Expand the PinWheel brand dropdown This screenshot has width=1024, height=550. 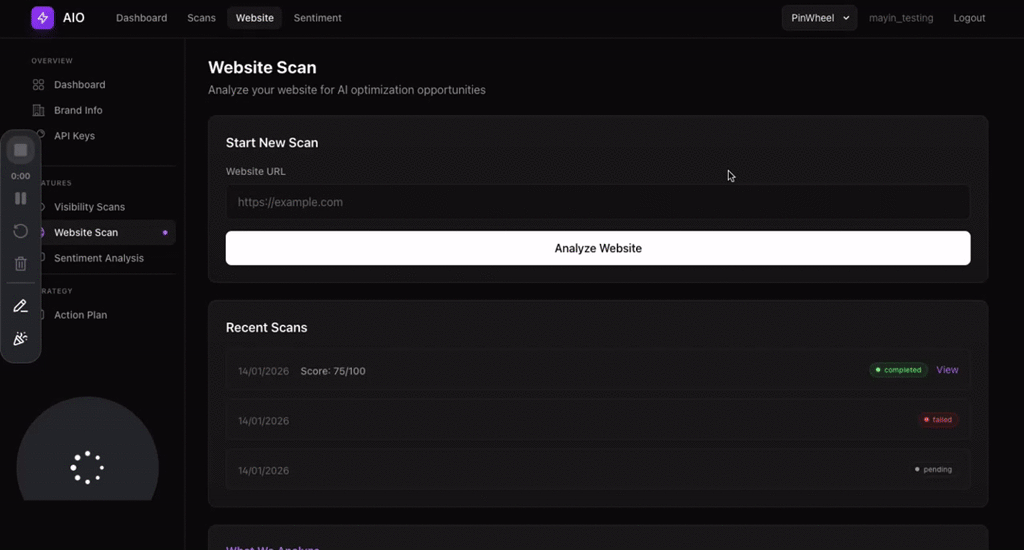point(819,18)
